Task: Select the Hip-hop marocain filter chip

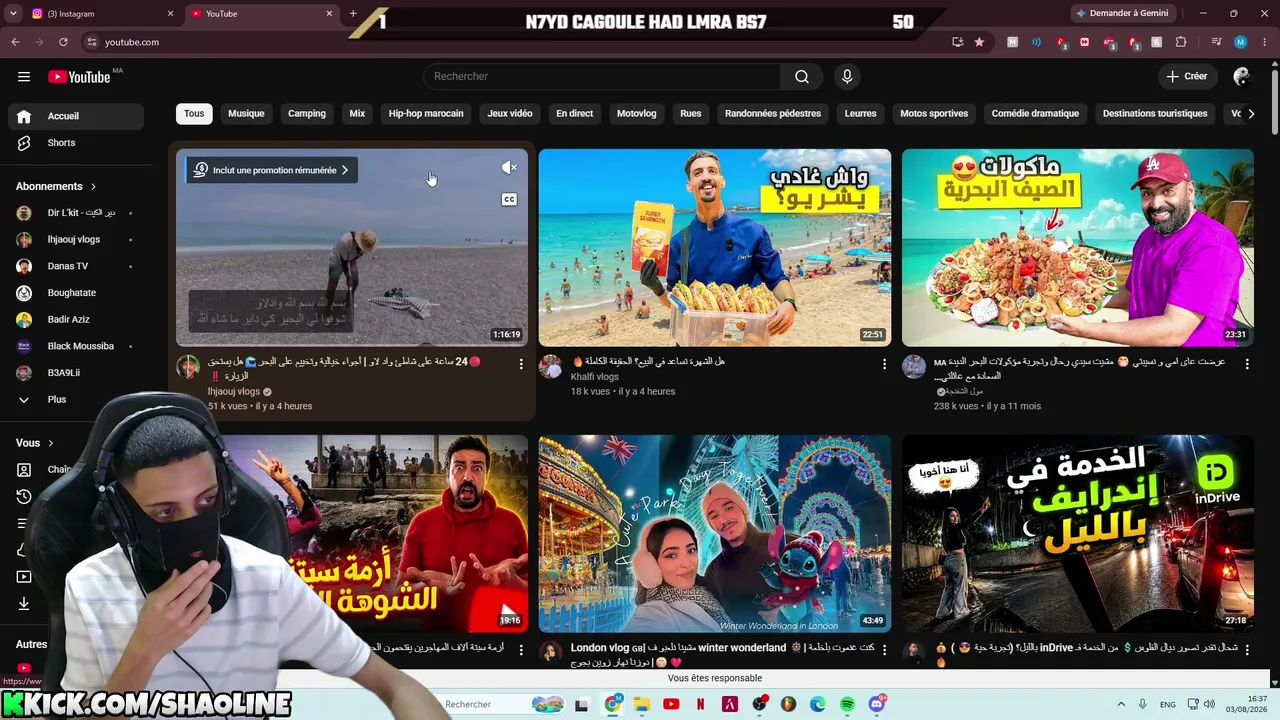Action: [x=426, y=114]
